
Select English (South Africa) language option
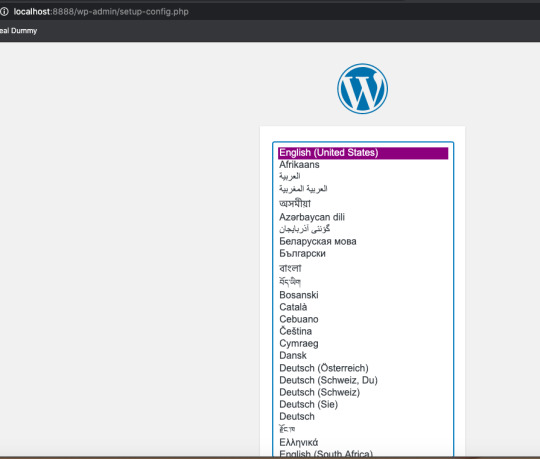(x=363, y=453)
